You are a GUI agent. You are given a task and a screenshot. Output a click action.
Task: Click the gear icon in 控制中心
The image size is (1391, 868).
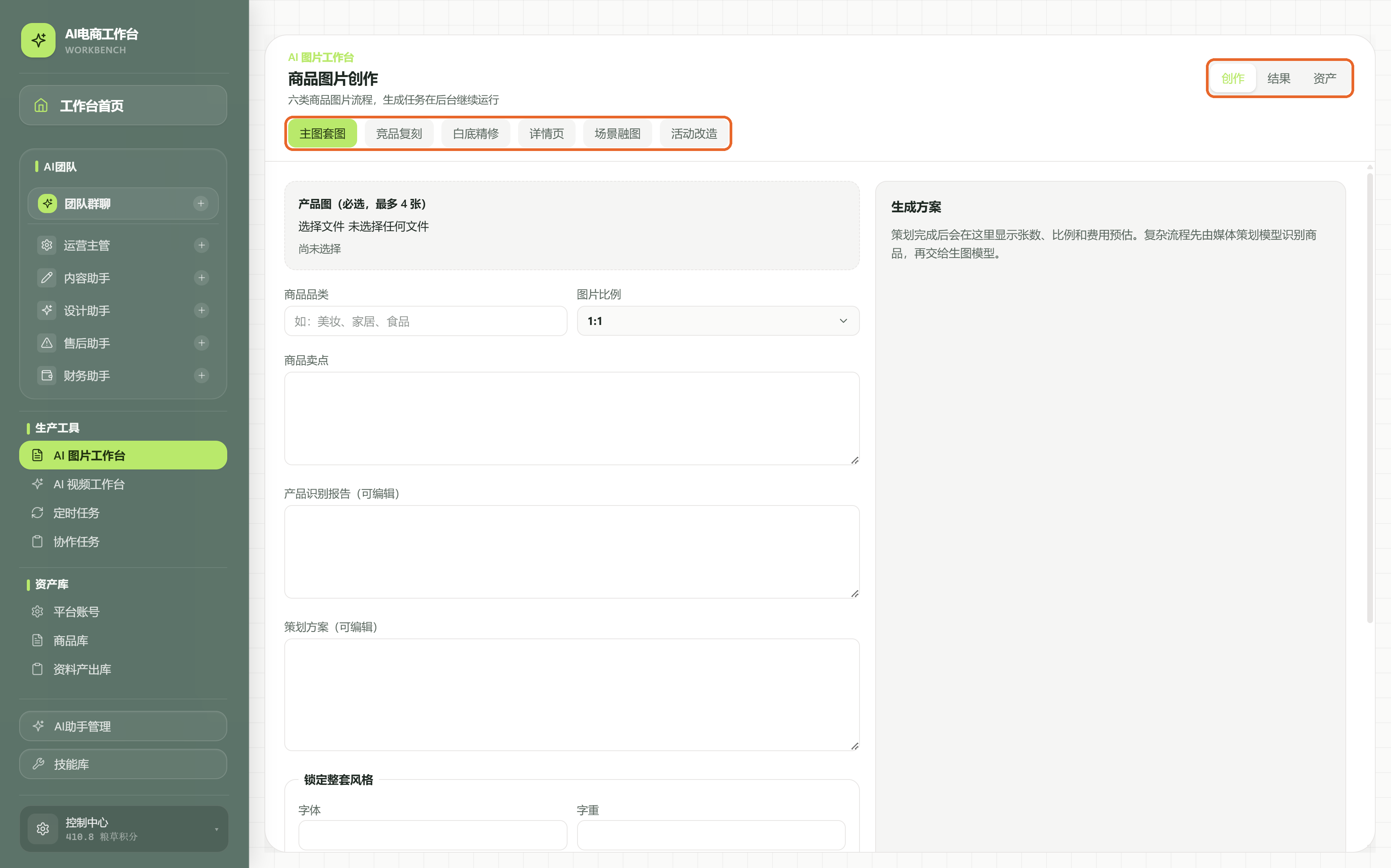click(43, 829)
